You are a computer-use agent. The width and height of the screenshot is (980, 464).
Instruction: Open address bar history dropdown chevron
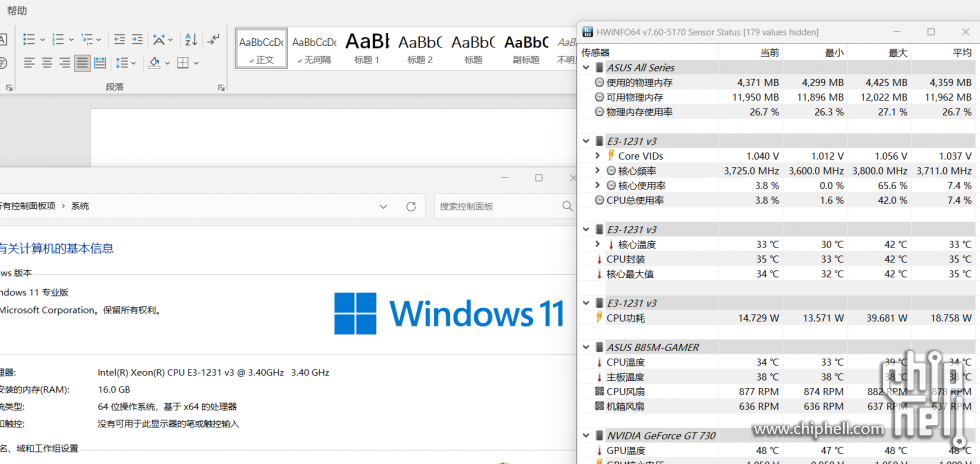[x=384, y=206]
